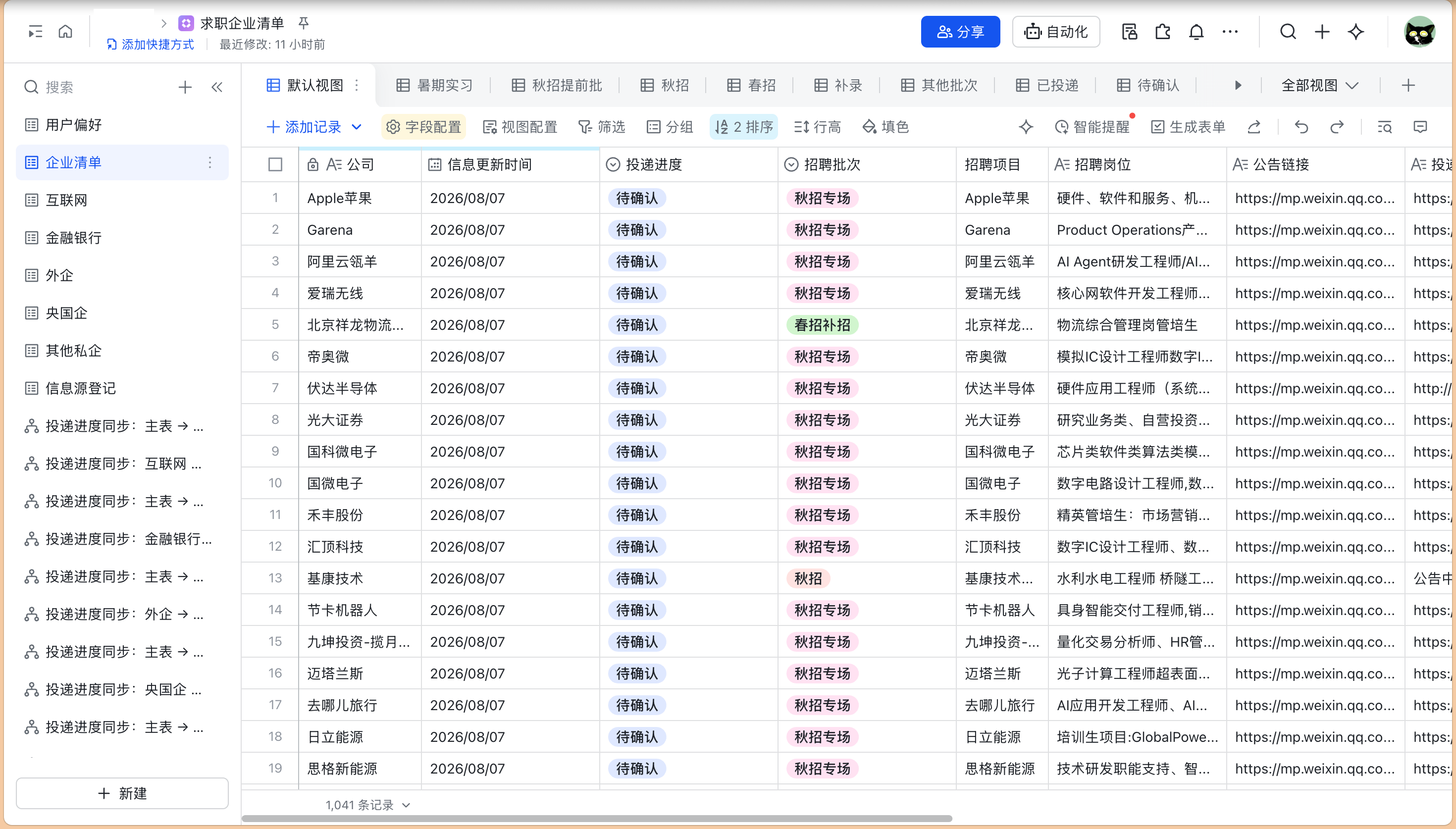Open 生成表单 form generator
Viewport: 1456px width, 829px height.
pos(1188,127)
